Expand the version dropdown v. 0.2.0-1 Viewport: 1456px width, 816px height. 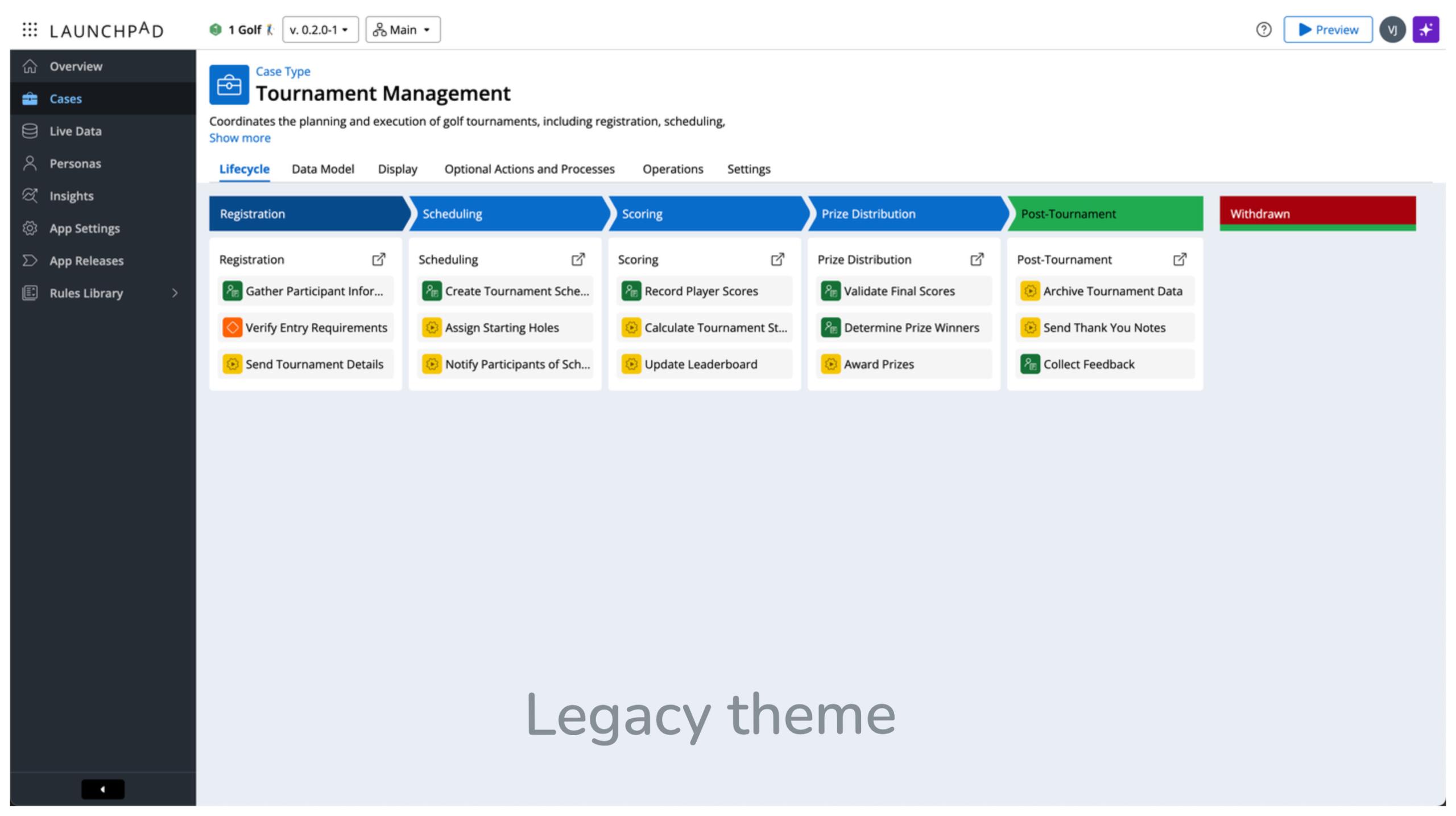click(320, 30)
